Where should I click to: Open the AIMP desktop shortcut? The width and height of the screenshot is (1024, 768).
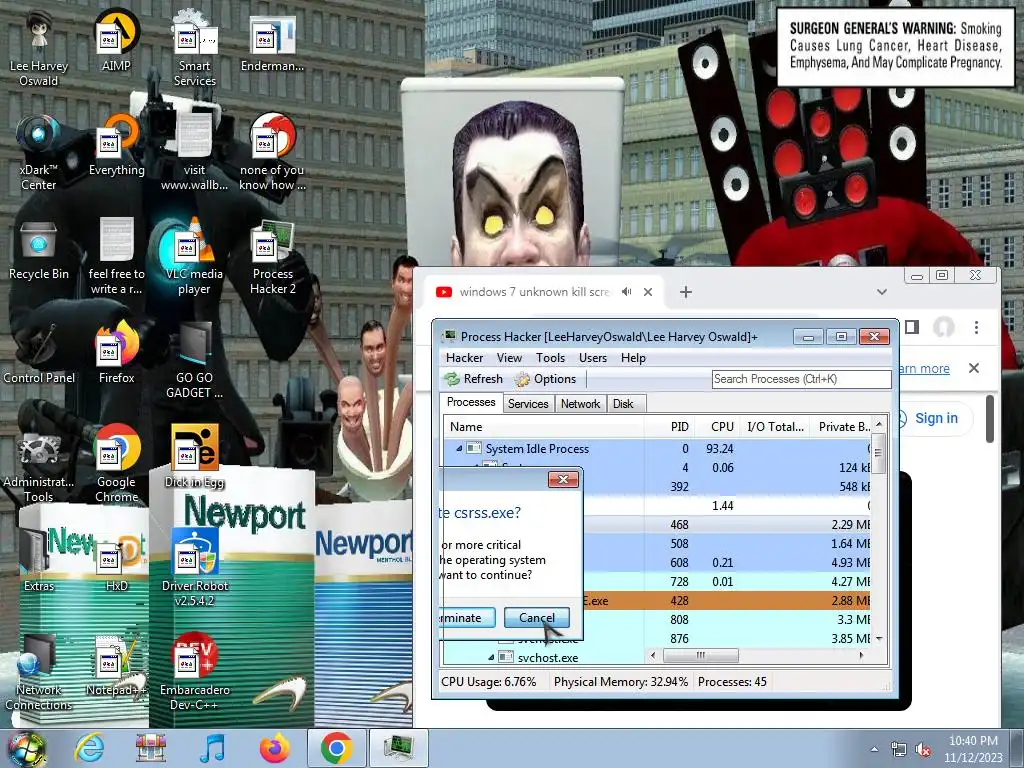tap(116, 42)
